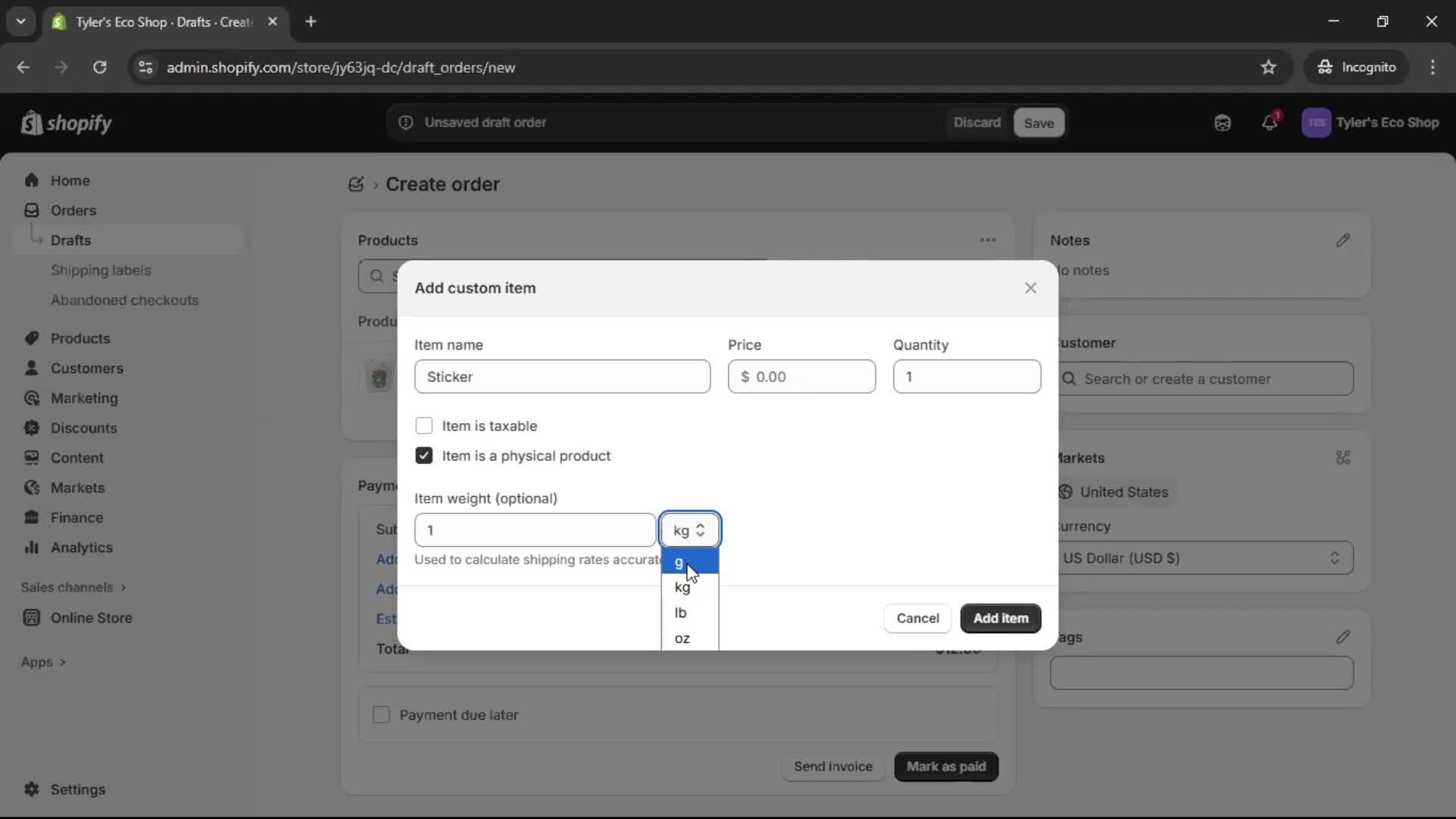Open the Shopify admin home via logo
1456x819 pixels.
67,123
